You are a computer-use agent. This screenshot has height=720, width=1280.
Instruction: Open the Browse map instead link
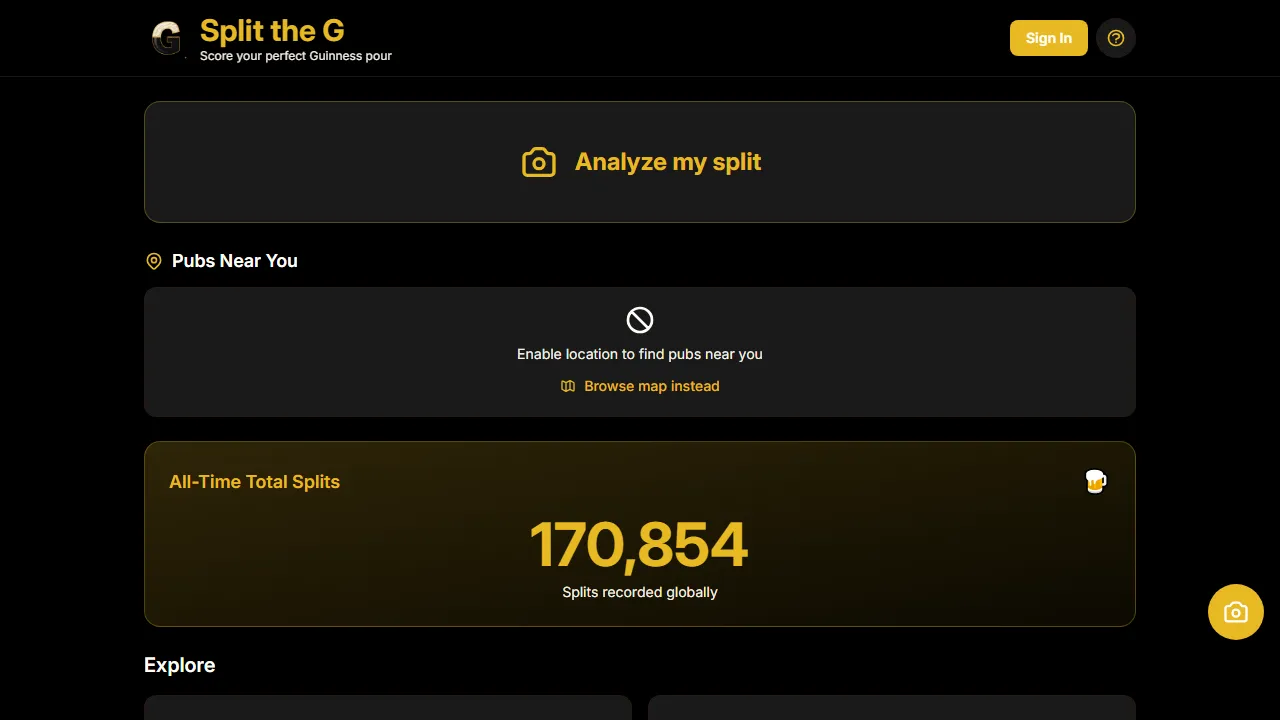(651, 386)
